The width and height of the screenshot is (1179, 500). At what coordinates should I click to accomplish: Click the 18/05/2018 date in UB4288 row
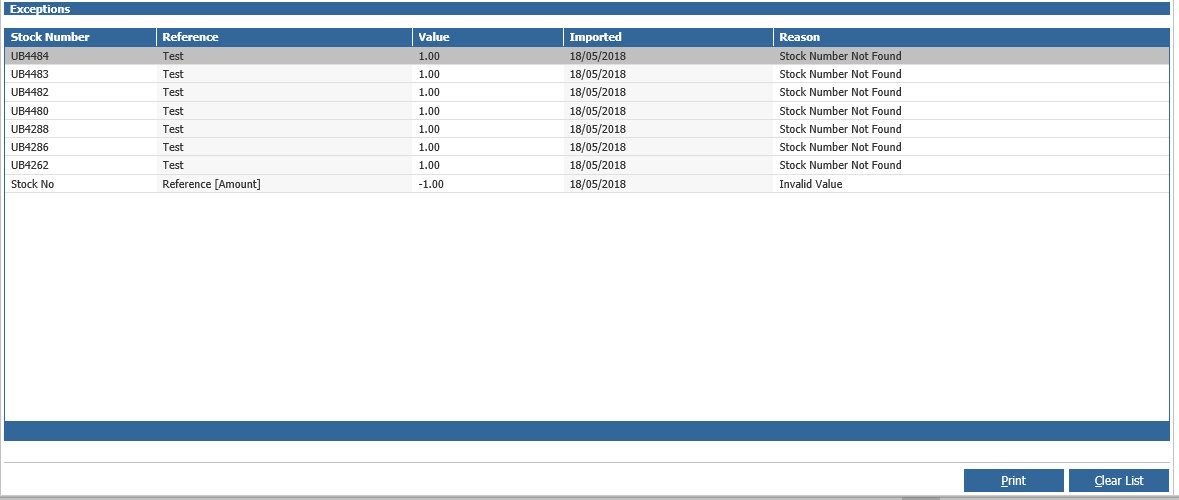tap(598, 129)
